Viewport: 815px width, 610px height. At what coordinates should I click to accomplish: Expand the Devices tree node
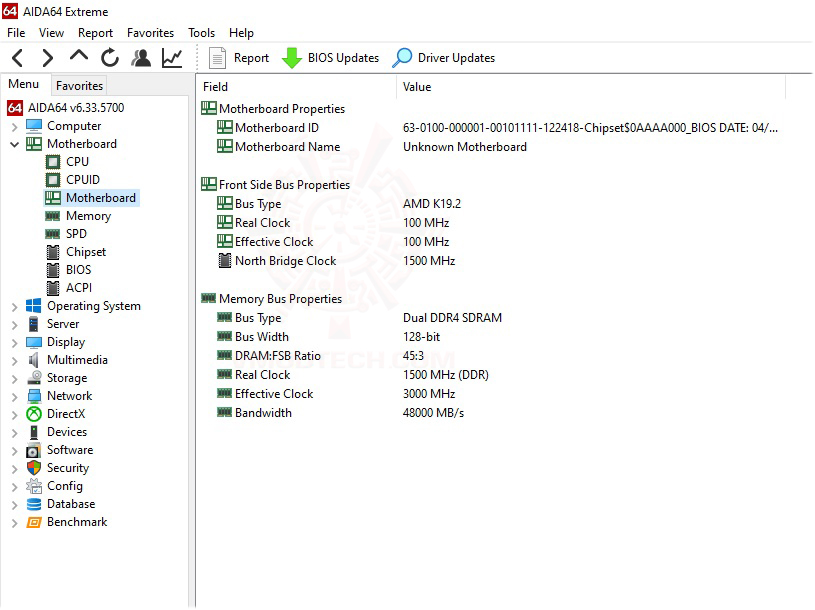(15, 433)
